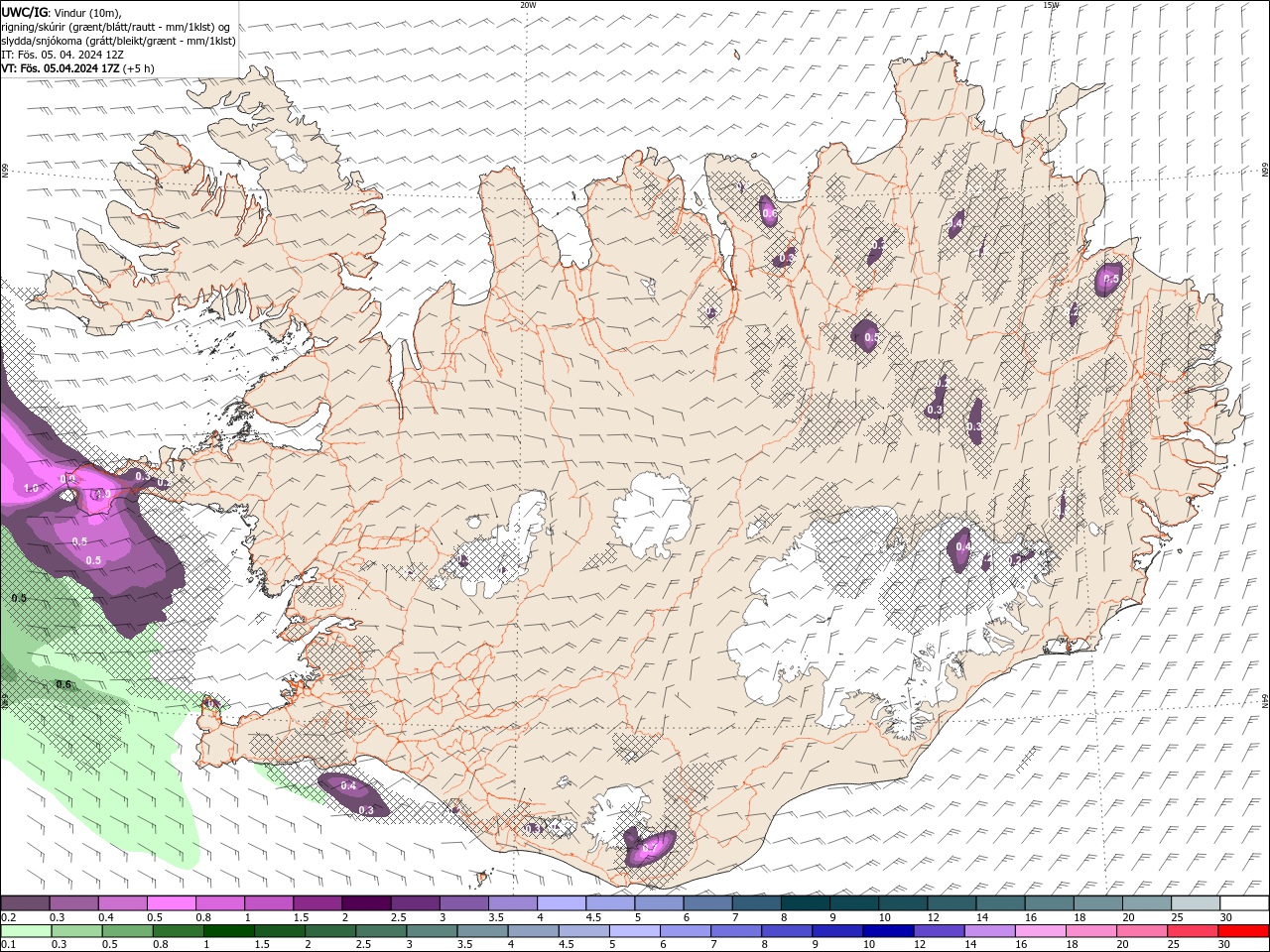Select the top legend swatch starting at 6
1270x952 pixels.
pyautogui.click(x=707, y=903)
